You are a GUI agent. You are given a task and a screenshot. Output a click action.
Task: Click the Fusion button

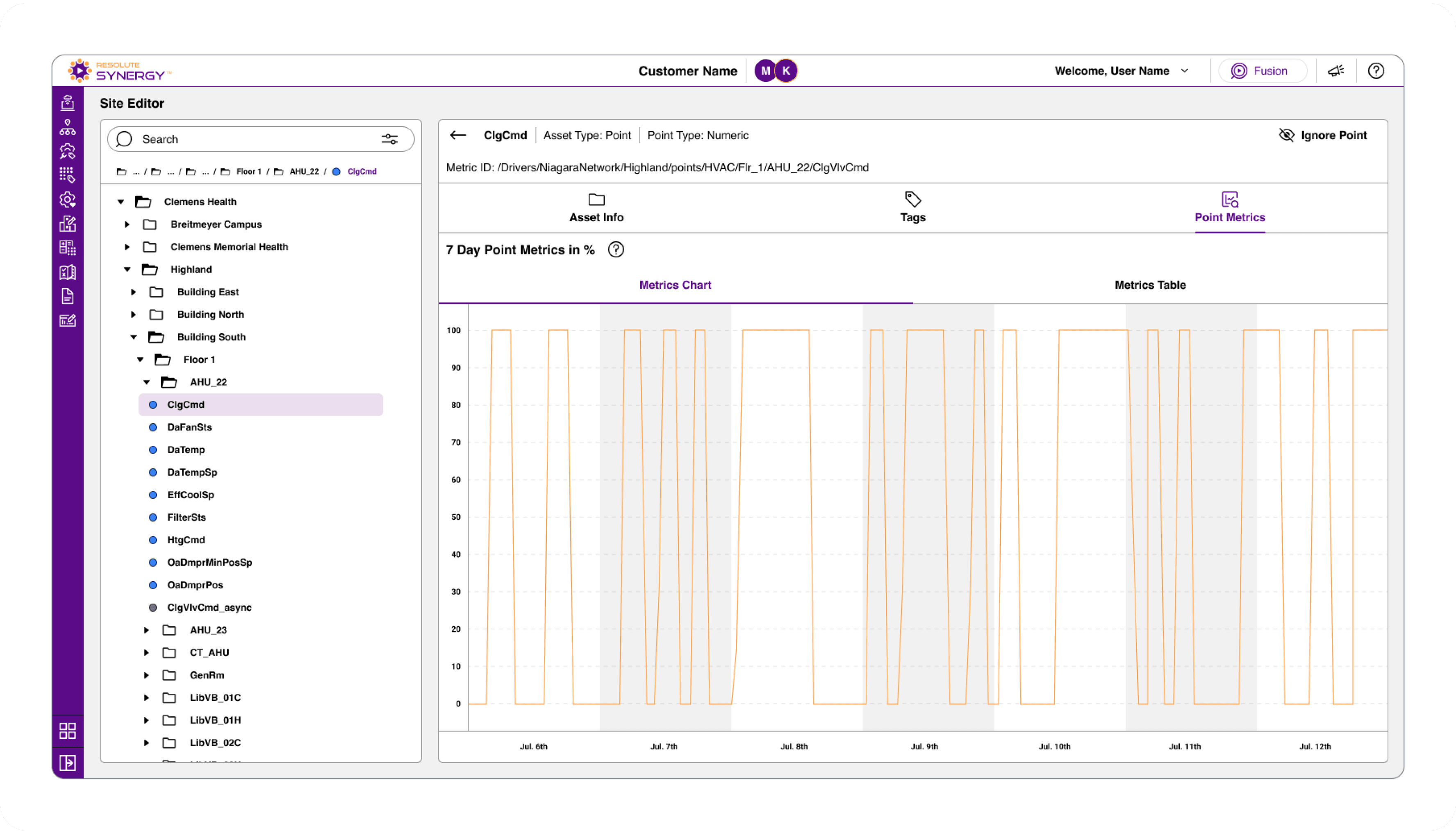coord(1262,71)
